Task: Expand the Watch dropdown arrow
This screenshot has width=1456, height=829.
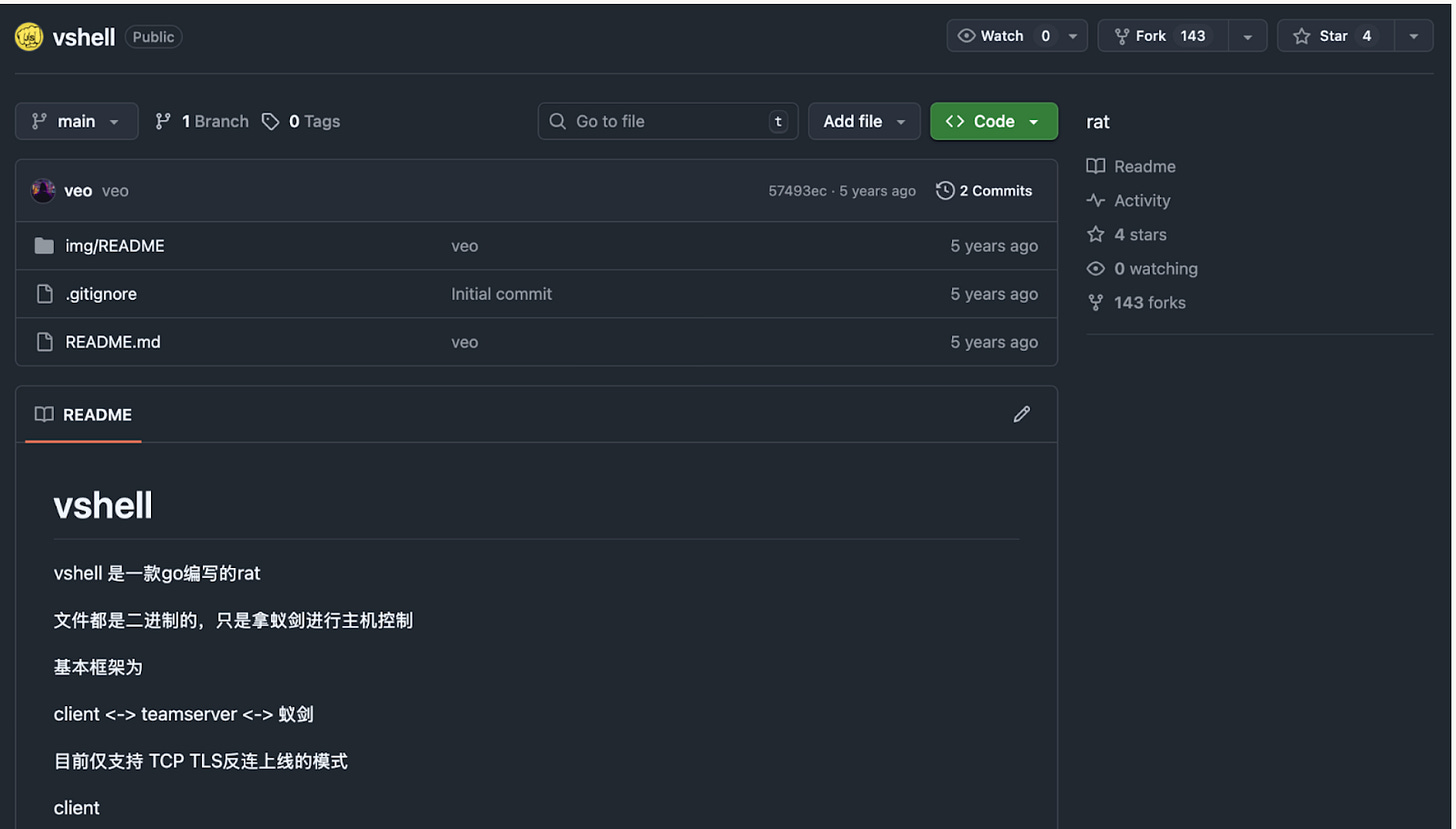Action: tap(1073, 36)
